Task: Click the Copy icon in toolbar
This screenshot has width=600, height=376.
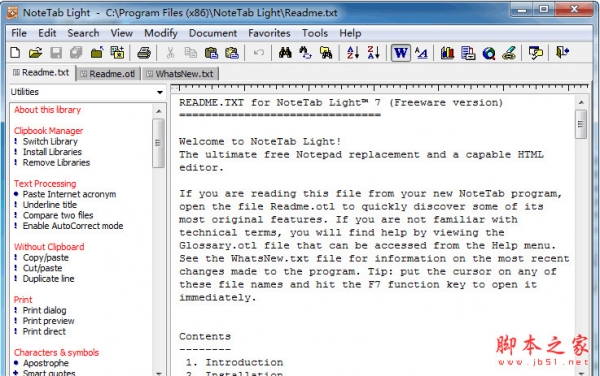Action: tap(191, 52)
